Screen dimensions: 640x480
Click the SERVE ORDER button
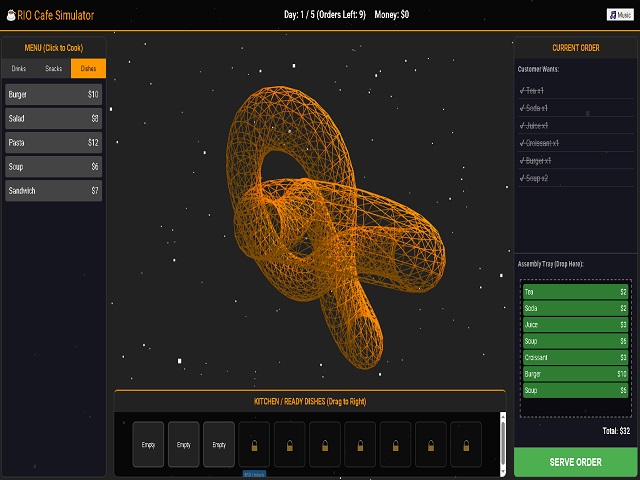[x=575, y=462]
